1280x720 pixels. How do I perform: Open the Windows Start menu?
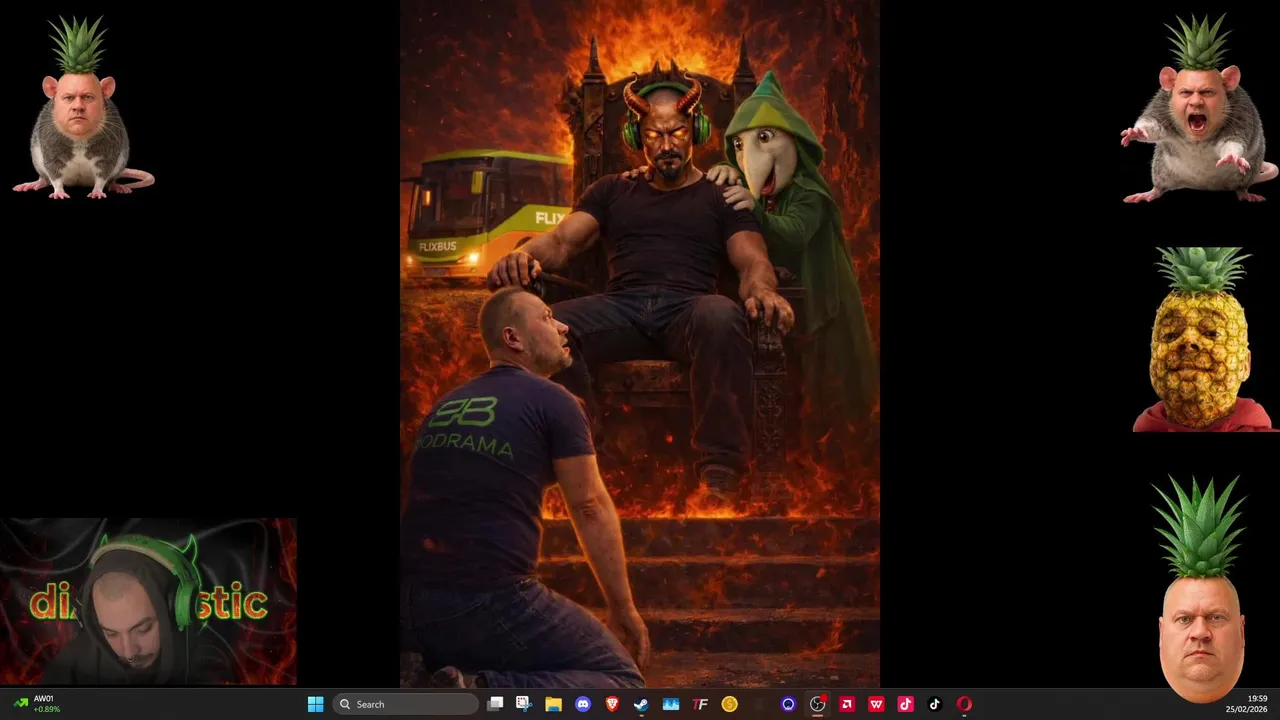315,704
